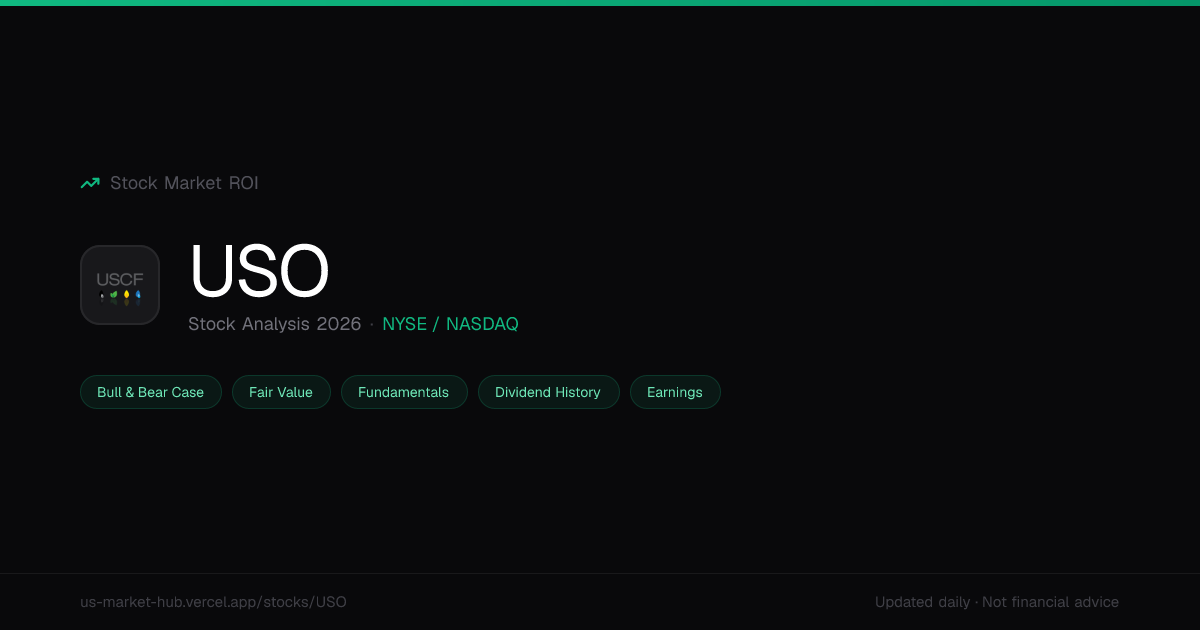Click the us-market-hub.vercel.app/stocks/USO URL

[213, 602]
